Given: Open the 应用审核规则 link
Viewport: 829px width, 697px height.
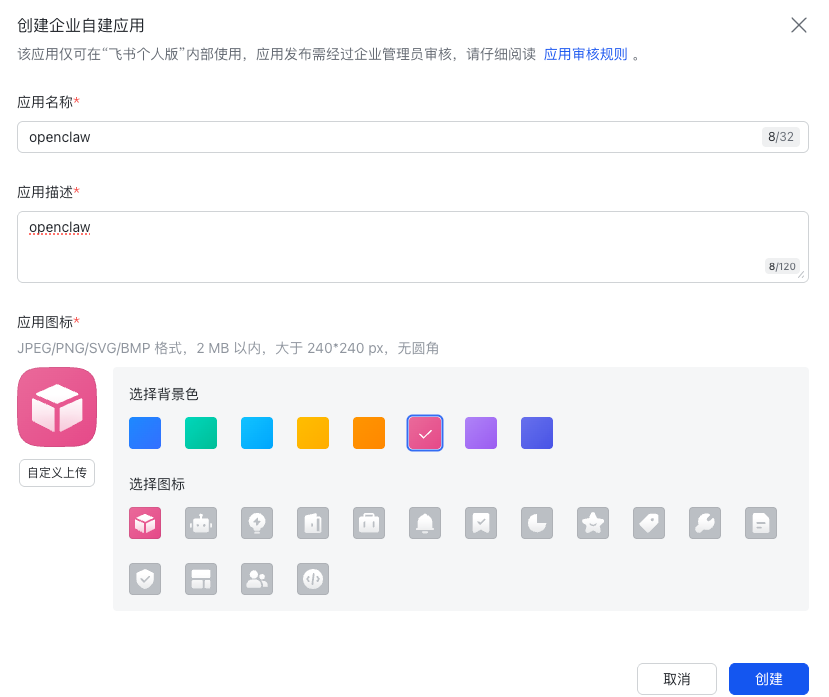Looking at the screenshot, I should 585,54.
